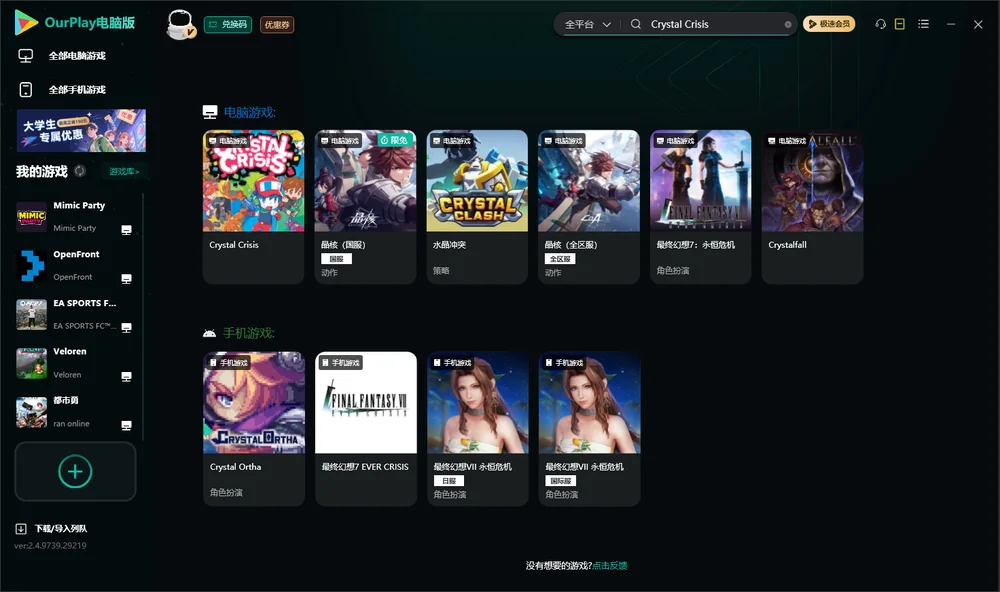
Task: Click the 点击反馈 feedback link
Action: pyautogui.click(x=610, y=565)
